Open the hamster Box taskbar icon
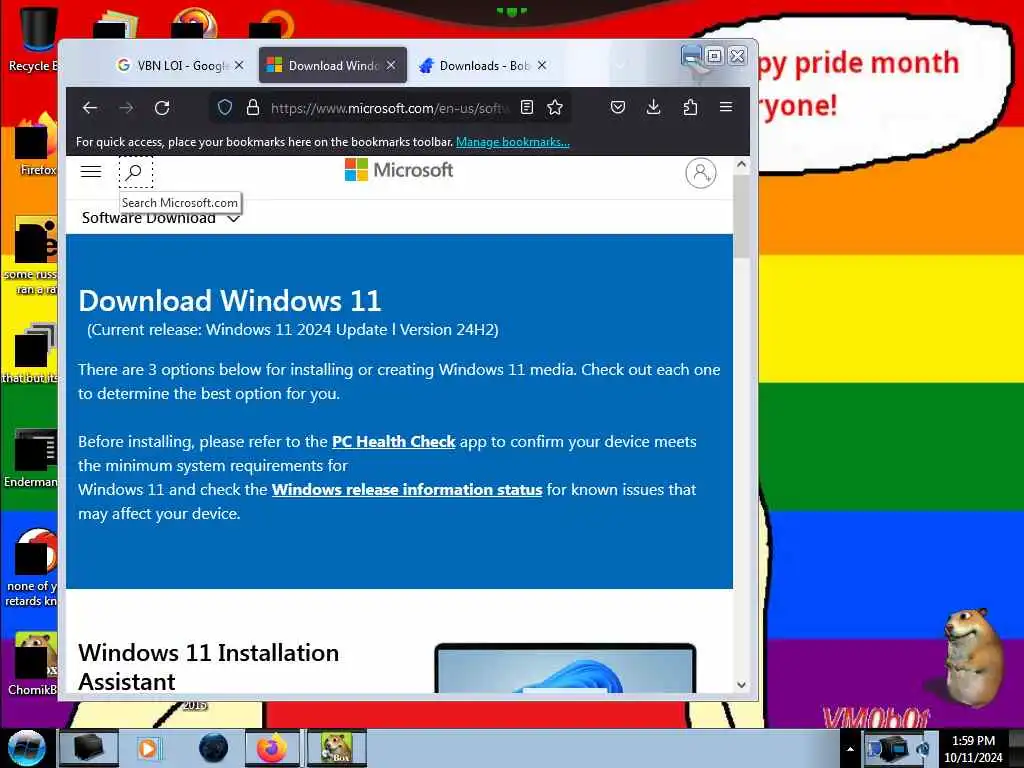This screenshot has width=1024, height=768. 337,748
